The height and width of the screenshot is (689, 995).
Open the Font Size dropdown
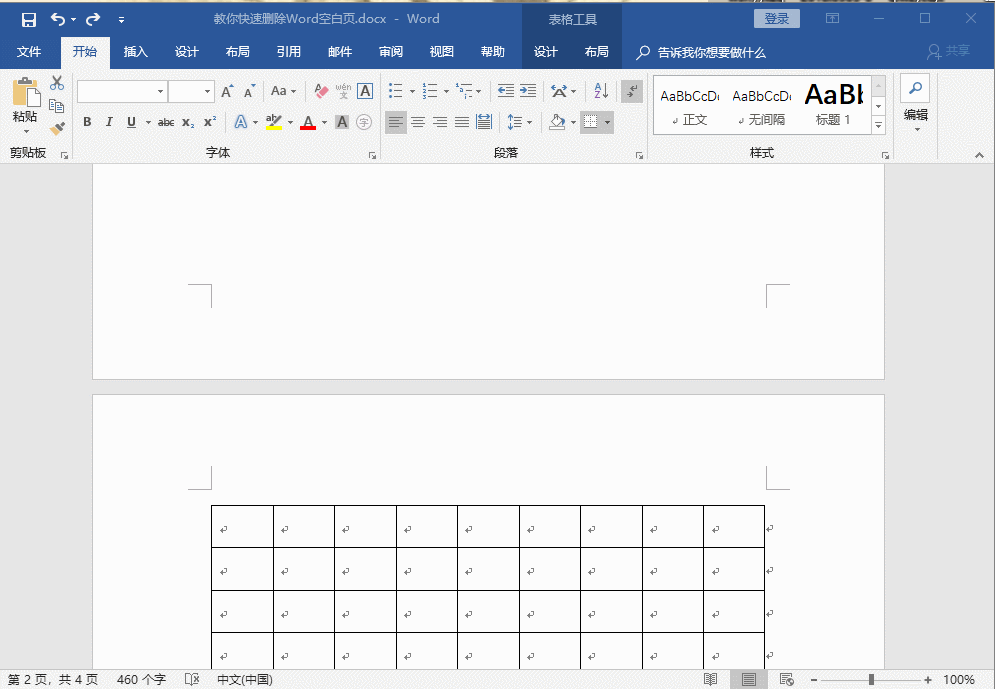click(207, 90)
